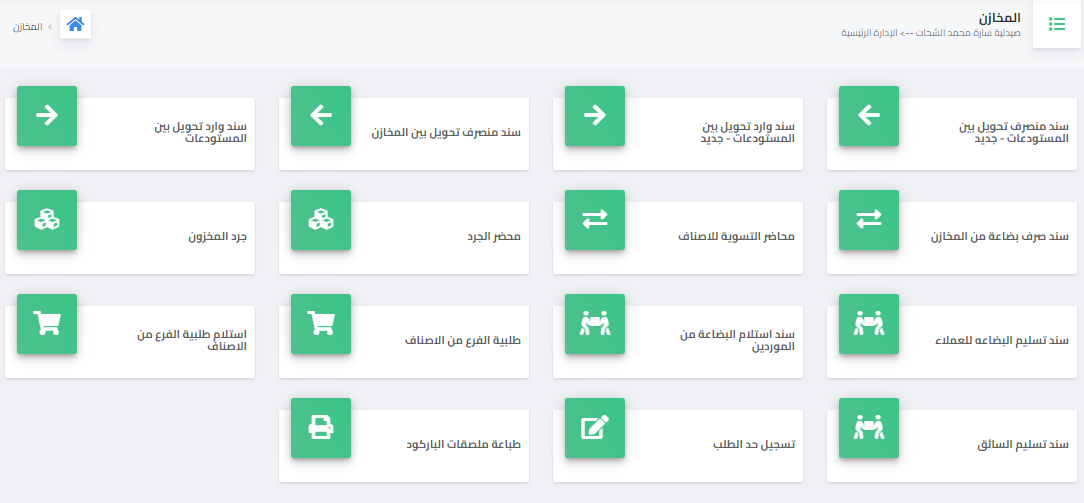Click the boxes icon for محضر الجرد
Viewport: 1084px width, 503px height.
coord(321,220)
